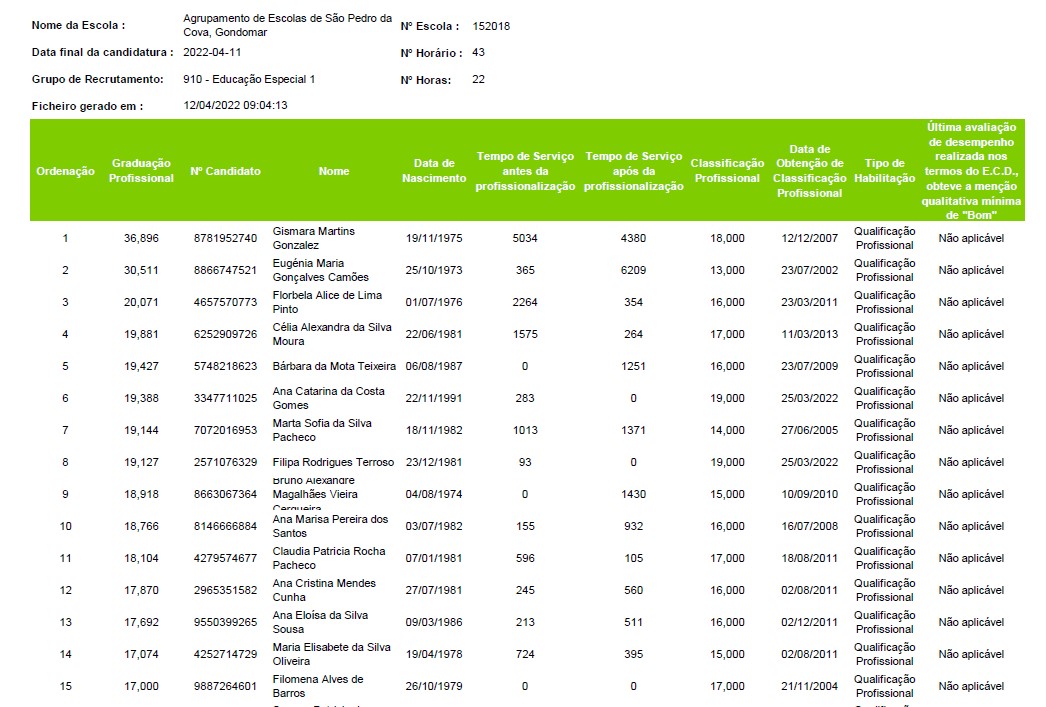
Task: Click birth date 22/11/1991
Action: pos(434,398)
